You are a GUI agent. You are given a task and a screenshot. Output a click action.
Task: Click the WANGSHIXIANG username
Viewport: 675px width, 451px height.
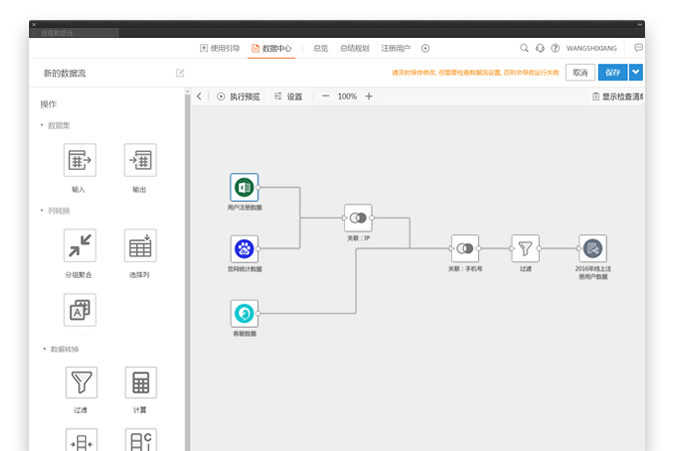591,48
